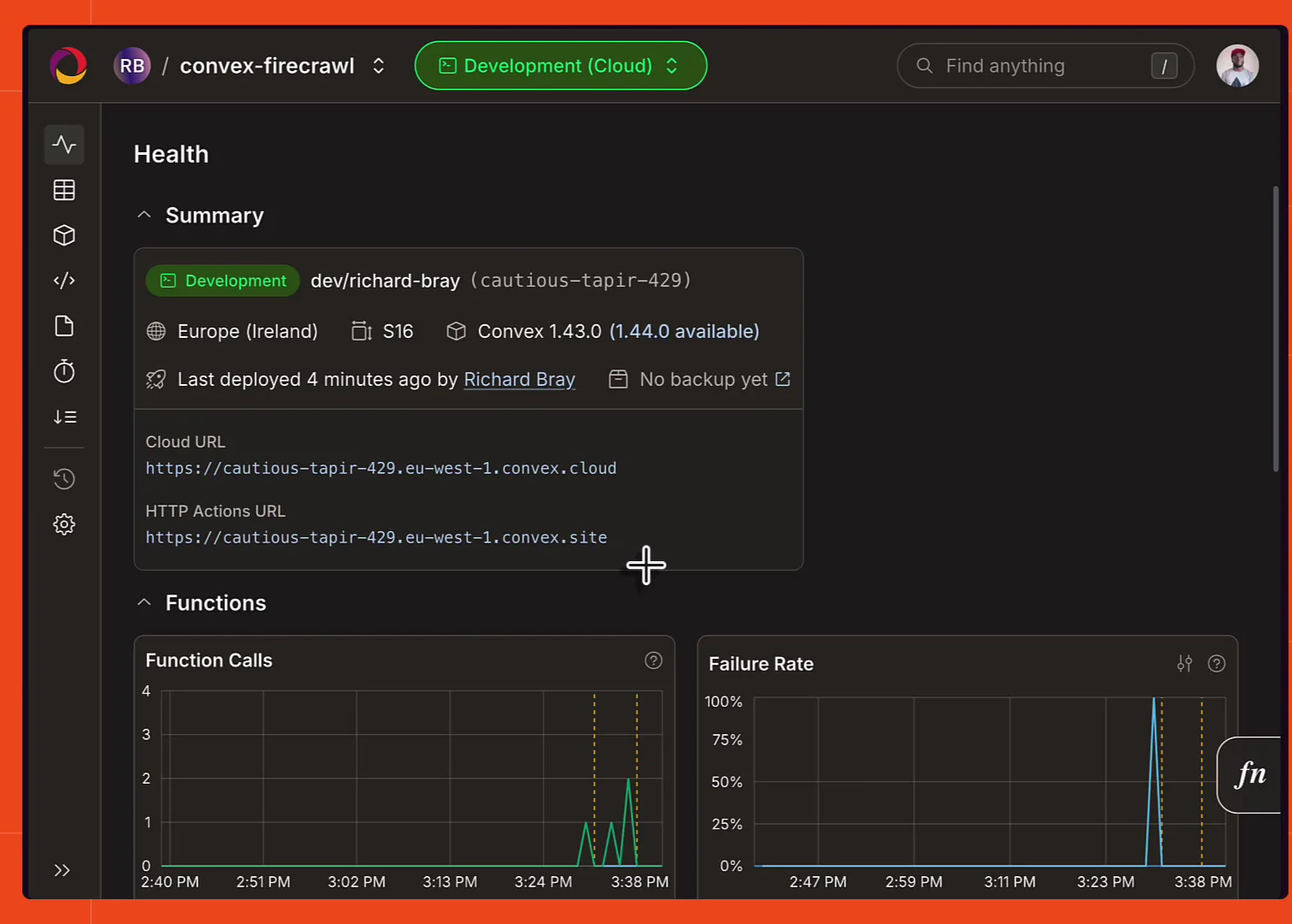Click the dev/richard-bray deployment name

[x=385, y=281]
